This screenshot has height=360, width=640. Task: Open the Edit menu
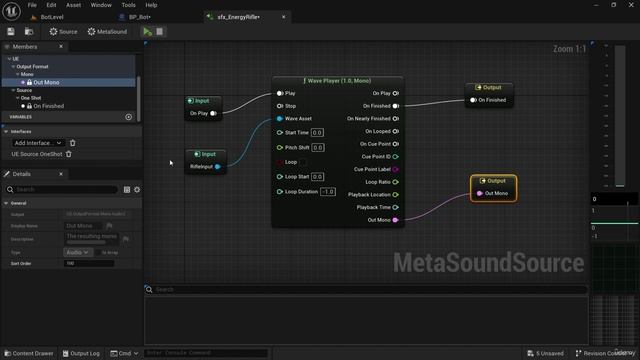51,5
